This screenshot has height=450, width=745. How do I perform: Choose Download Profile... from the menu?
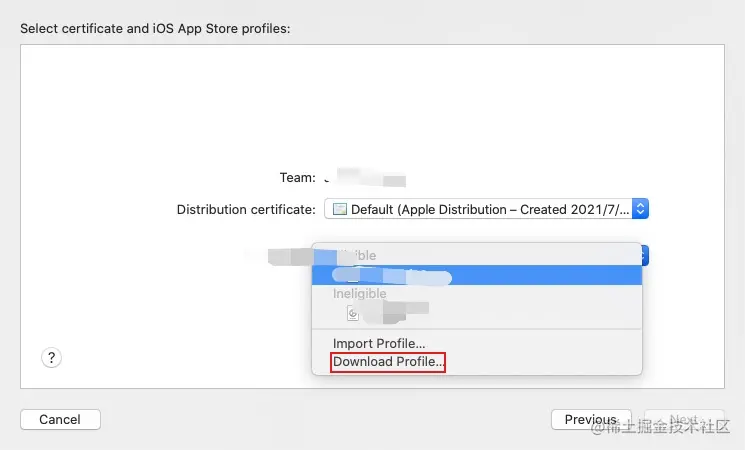tap(388, 362)
